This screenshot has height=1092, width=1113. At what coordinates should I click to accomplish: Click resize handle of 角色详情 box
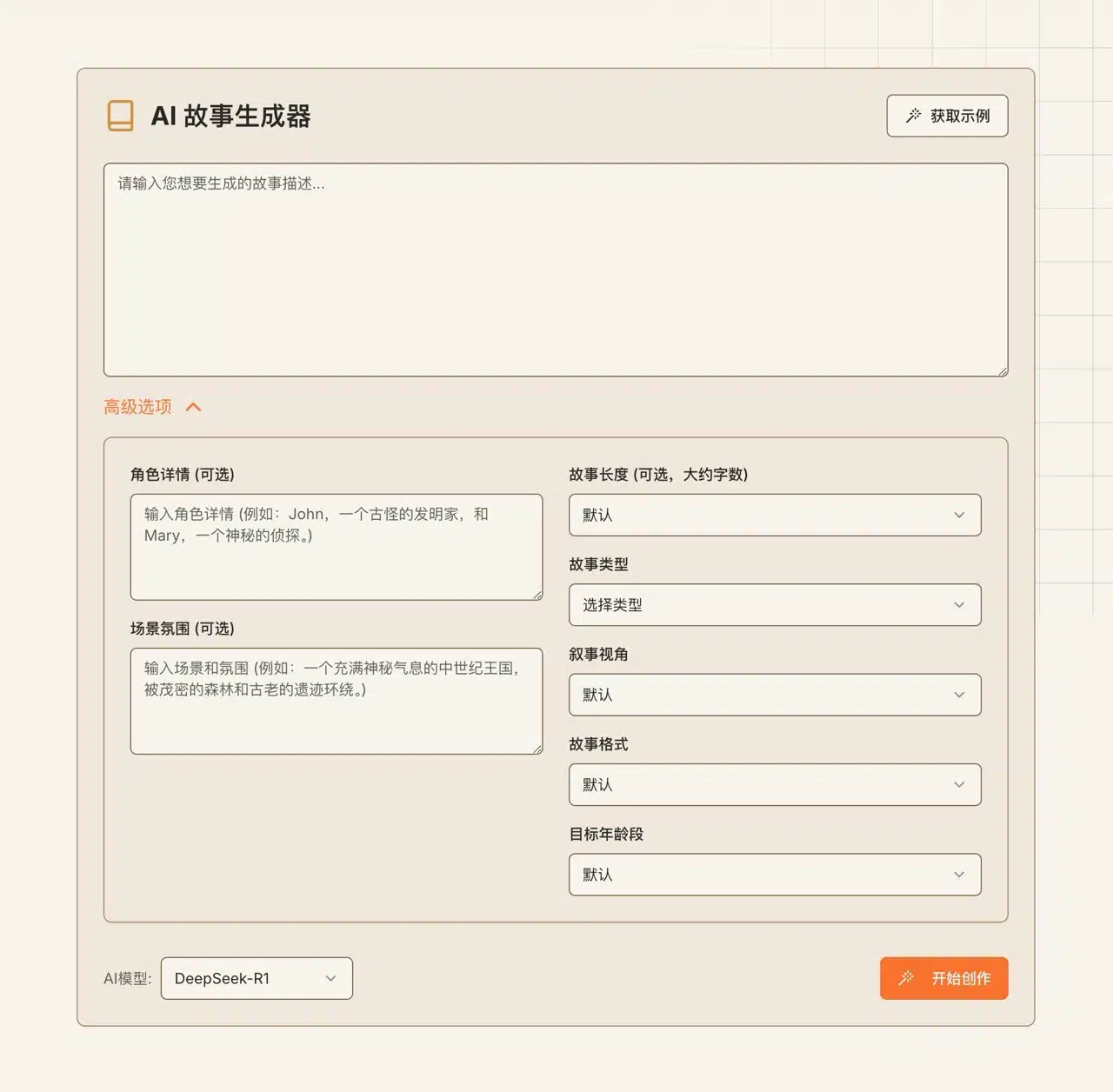tap(537, 595)
